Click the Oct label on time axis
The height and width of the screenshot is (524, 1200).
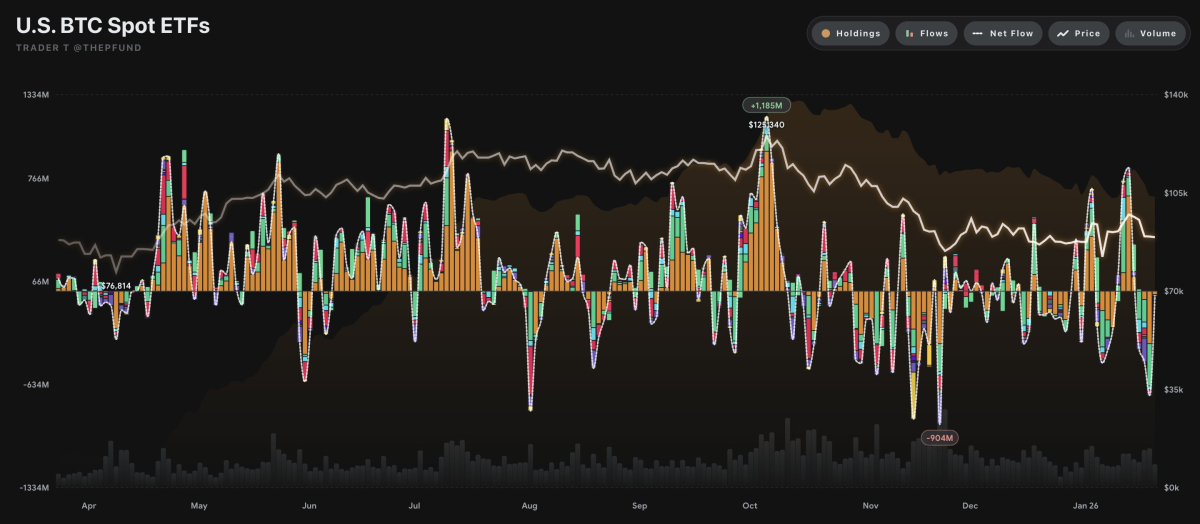[750, 506]
